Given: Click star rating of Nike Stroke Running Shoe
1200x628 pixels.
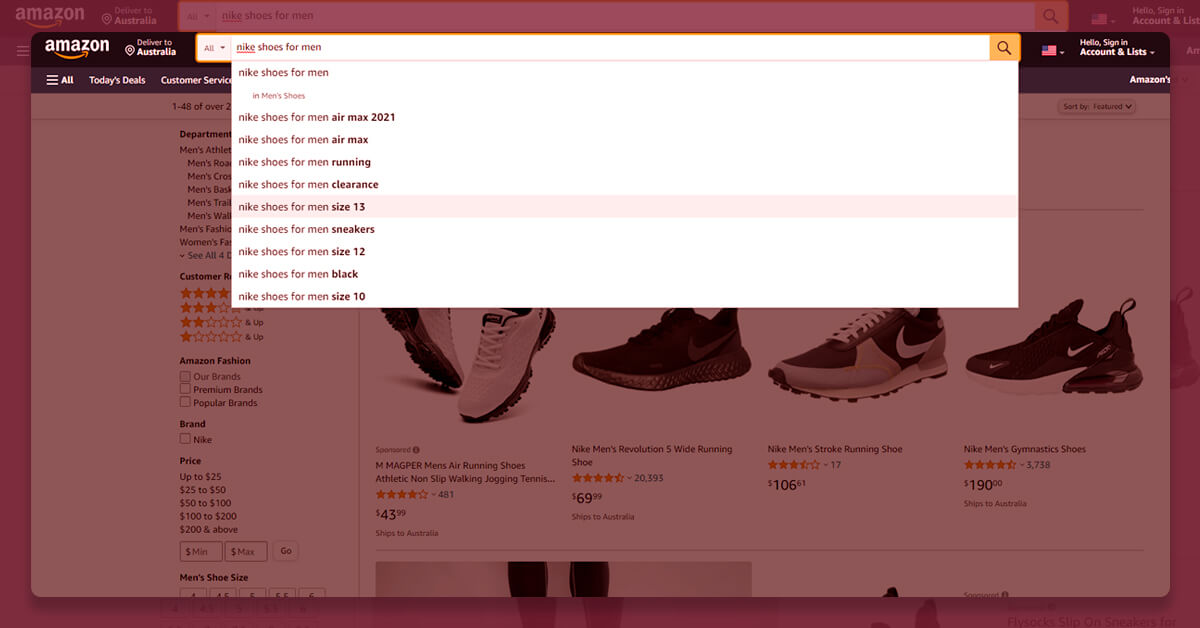Looking at the screenshot, I should pyautogui.click(x=794, y=464).
